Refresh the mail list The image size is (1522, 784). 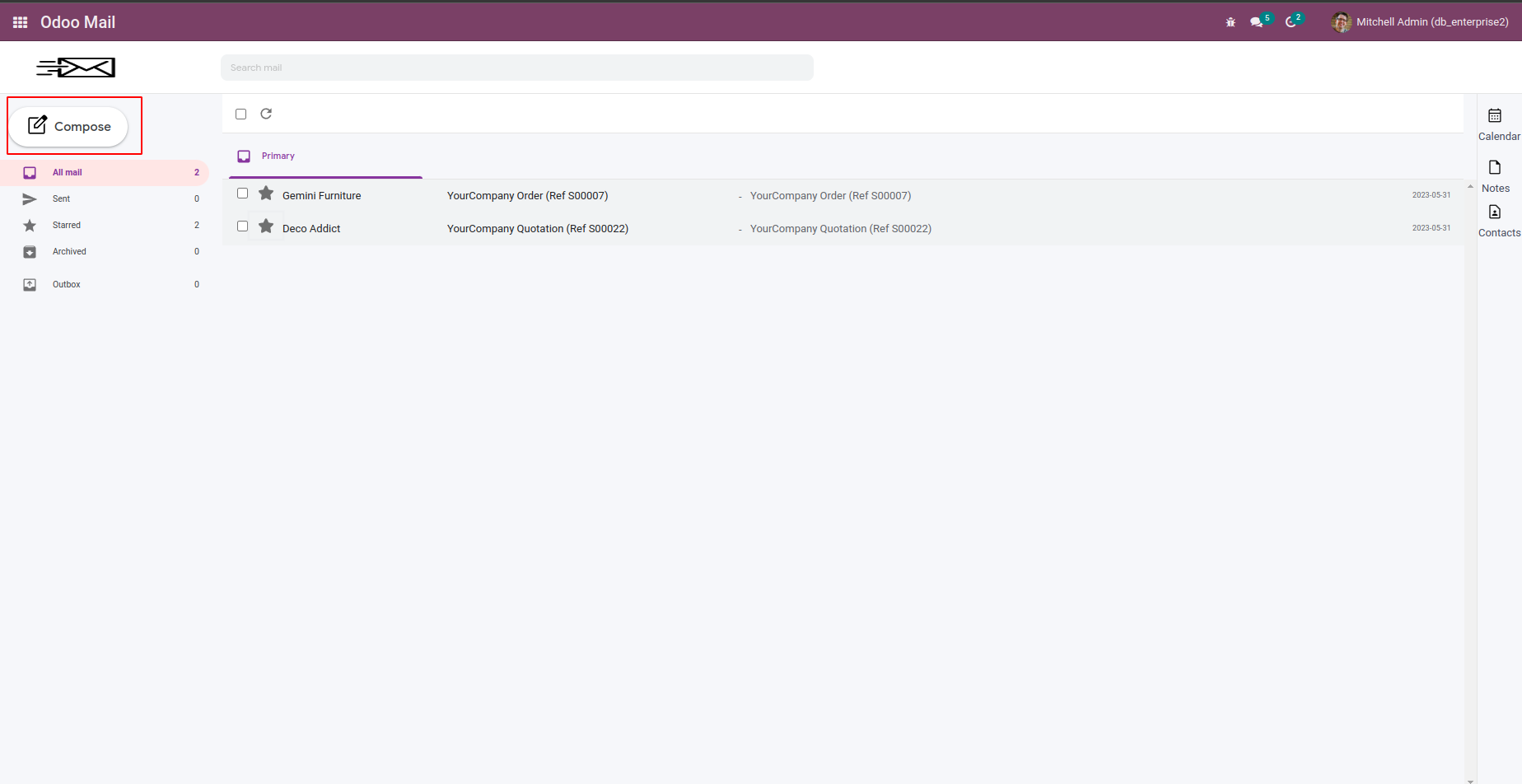coord(266,114)
